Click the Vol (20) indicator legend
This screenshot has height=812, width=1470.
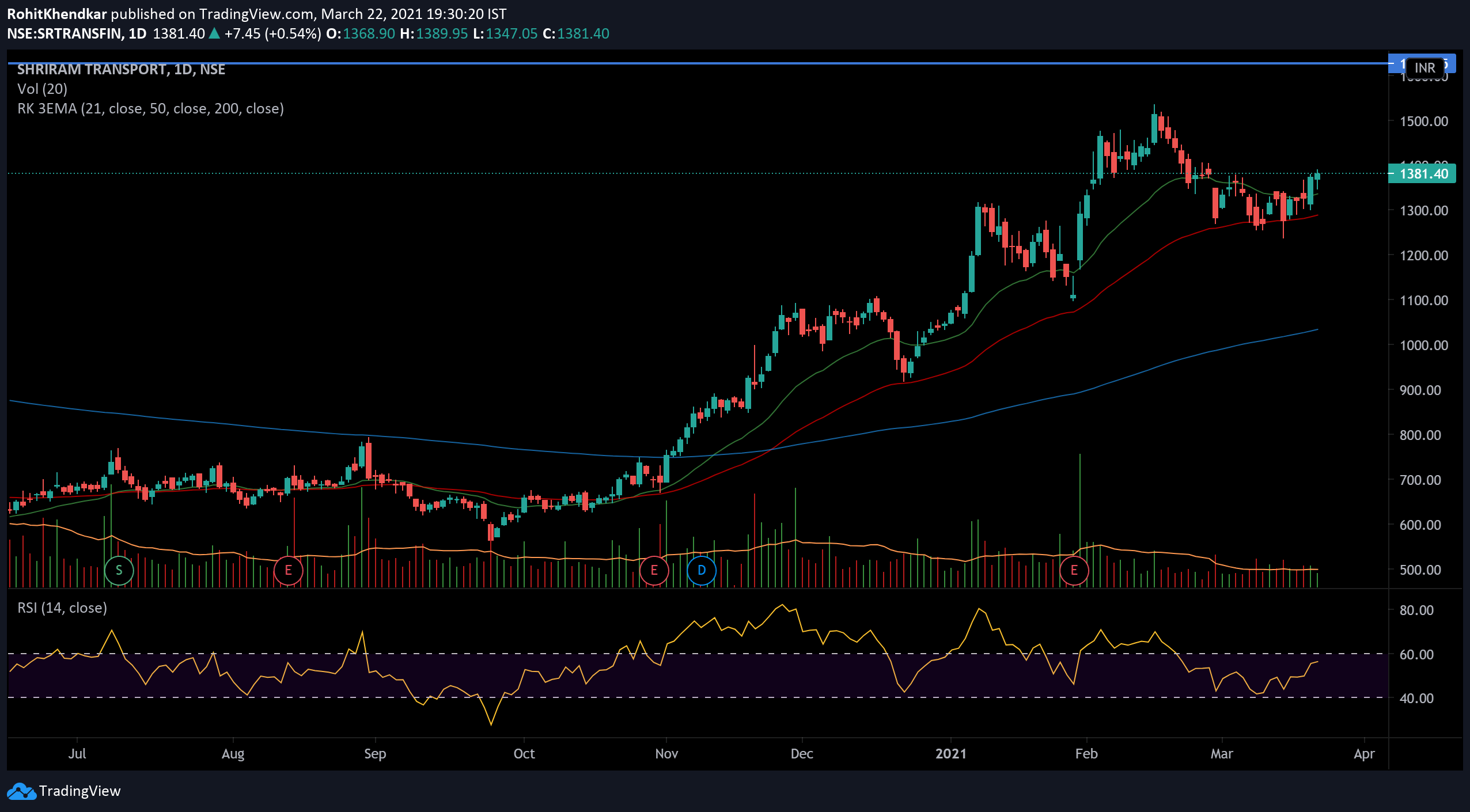[42, 89]
